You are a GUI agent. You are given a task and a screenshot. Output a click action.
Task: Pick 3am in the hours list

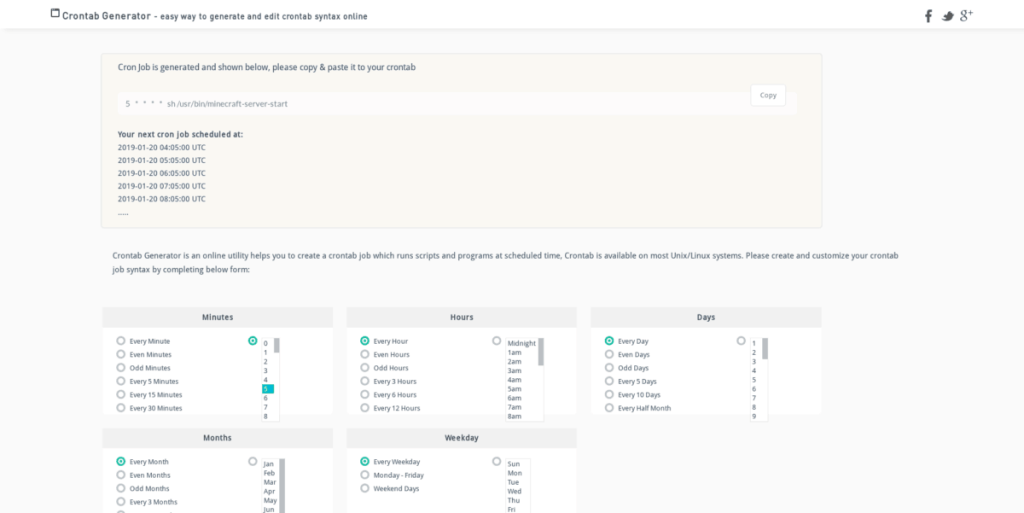pos(514,371)
